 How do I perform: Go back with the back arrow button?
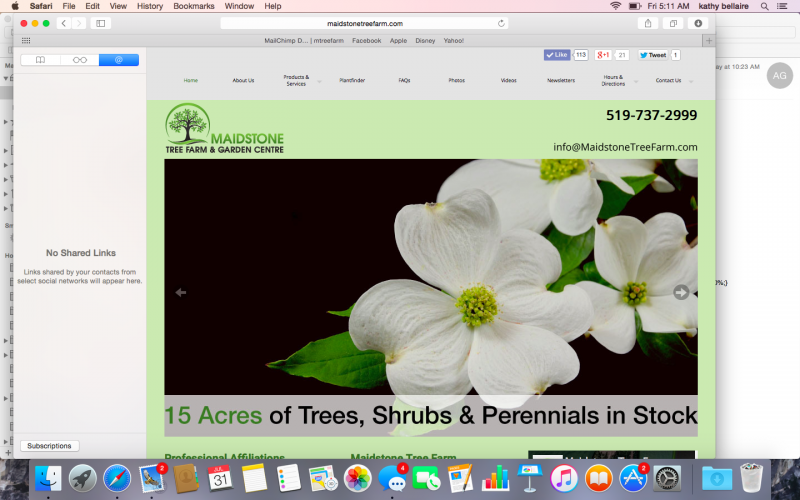tap(64, 23)
